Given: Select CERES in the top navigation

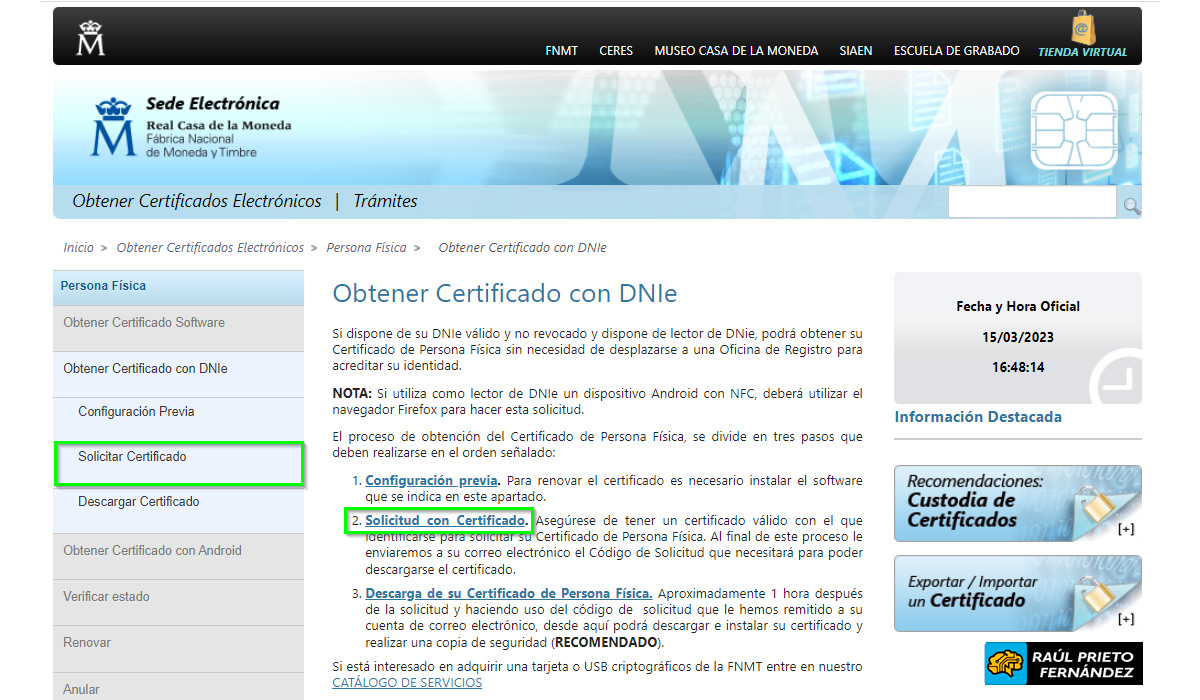Looking at the screenshot, I should tap(616, 50).
